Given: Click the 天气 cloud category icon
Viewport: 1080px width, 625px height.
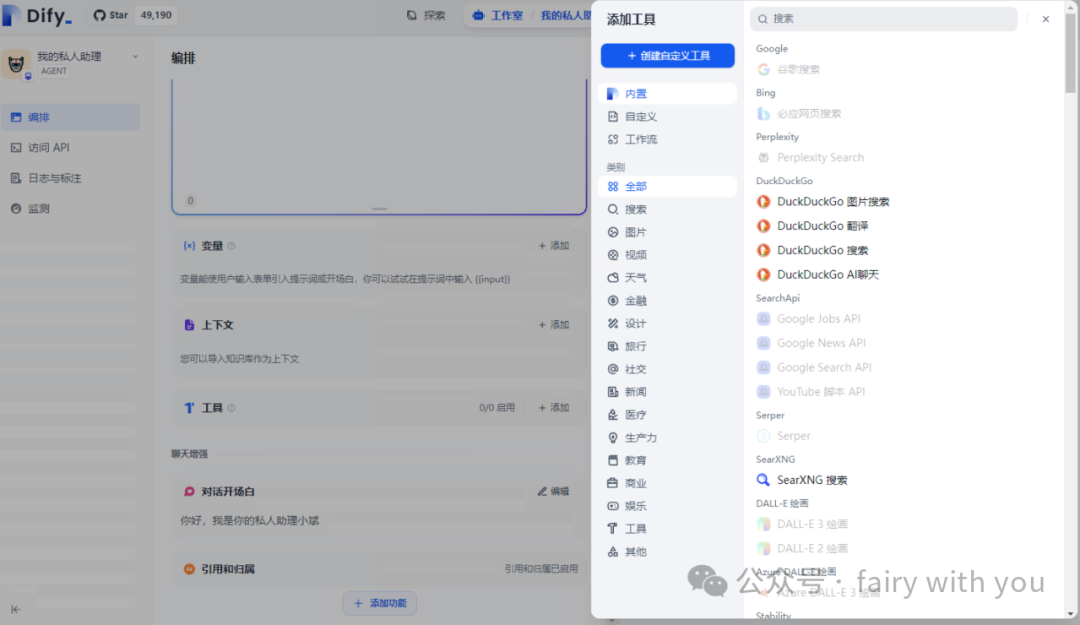Looking at the screenshot, I should pos(614,278).
